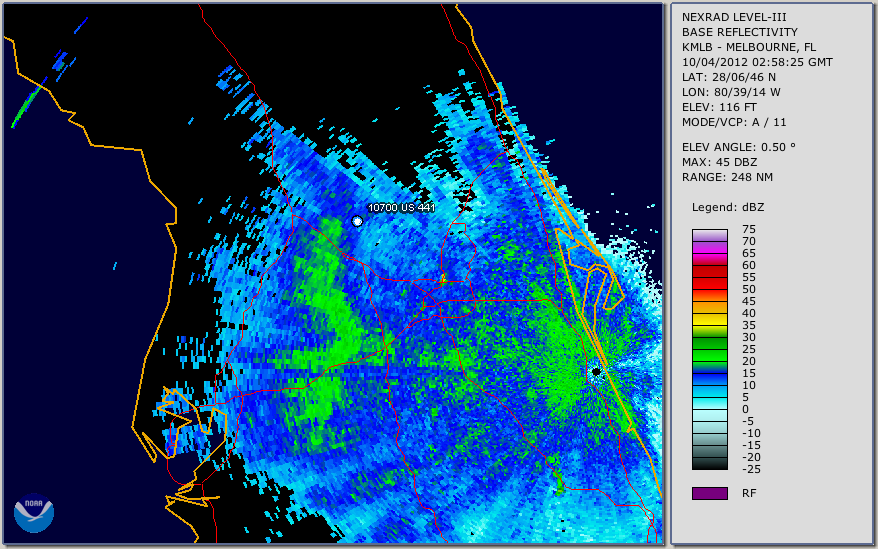Click the 'KMLB - MELBOURNE, FL' station text

[749, 47]
